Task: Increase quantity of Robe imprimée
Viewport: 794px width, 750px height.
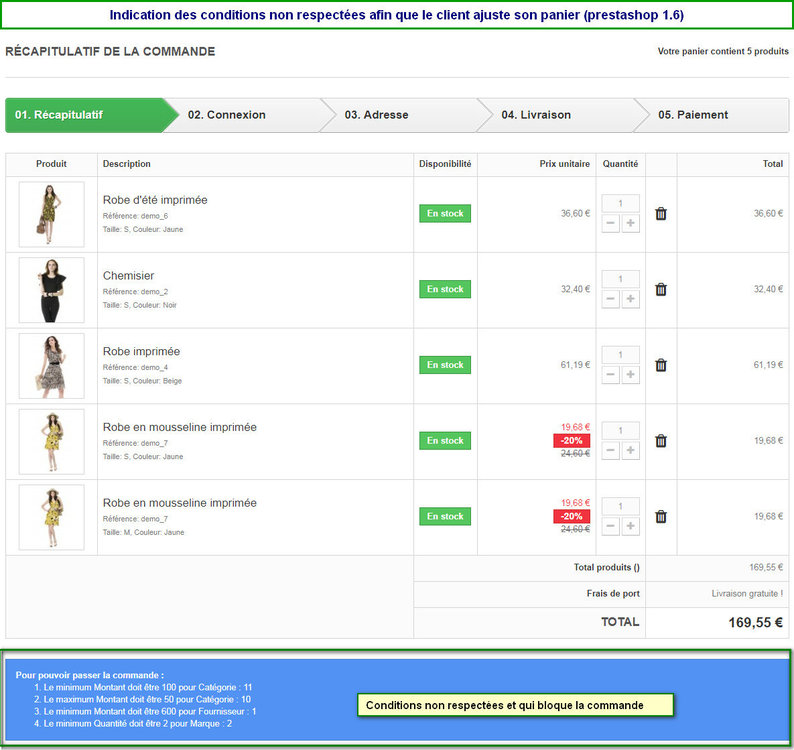Action: pos(630,374)
